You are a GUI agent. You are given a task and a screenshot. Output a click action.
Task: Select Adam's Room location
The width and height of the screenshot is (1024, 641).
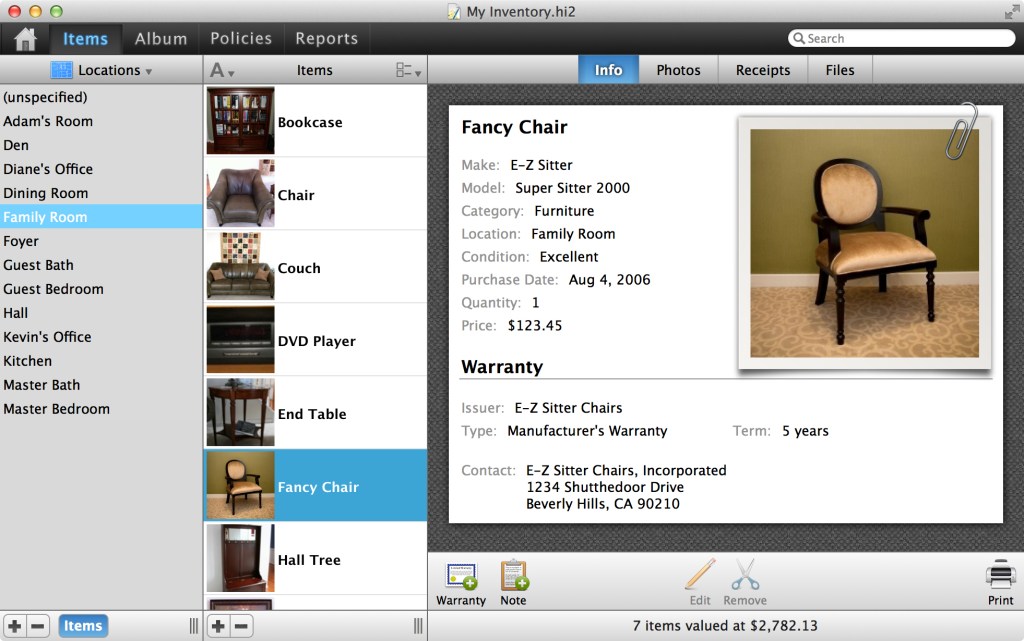101,121
